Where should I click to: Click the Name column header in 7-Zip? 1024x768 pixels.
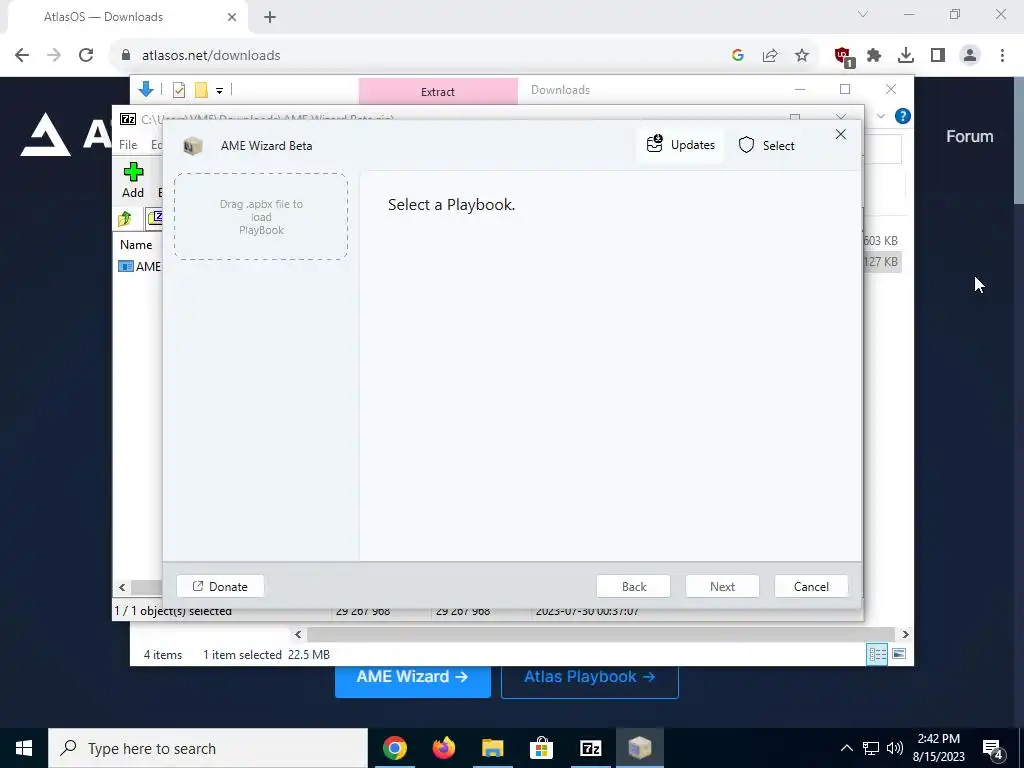point(136,245)
